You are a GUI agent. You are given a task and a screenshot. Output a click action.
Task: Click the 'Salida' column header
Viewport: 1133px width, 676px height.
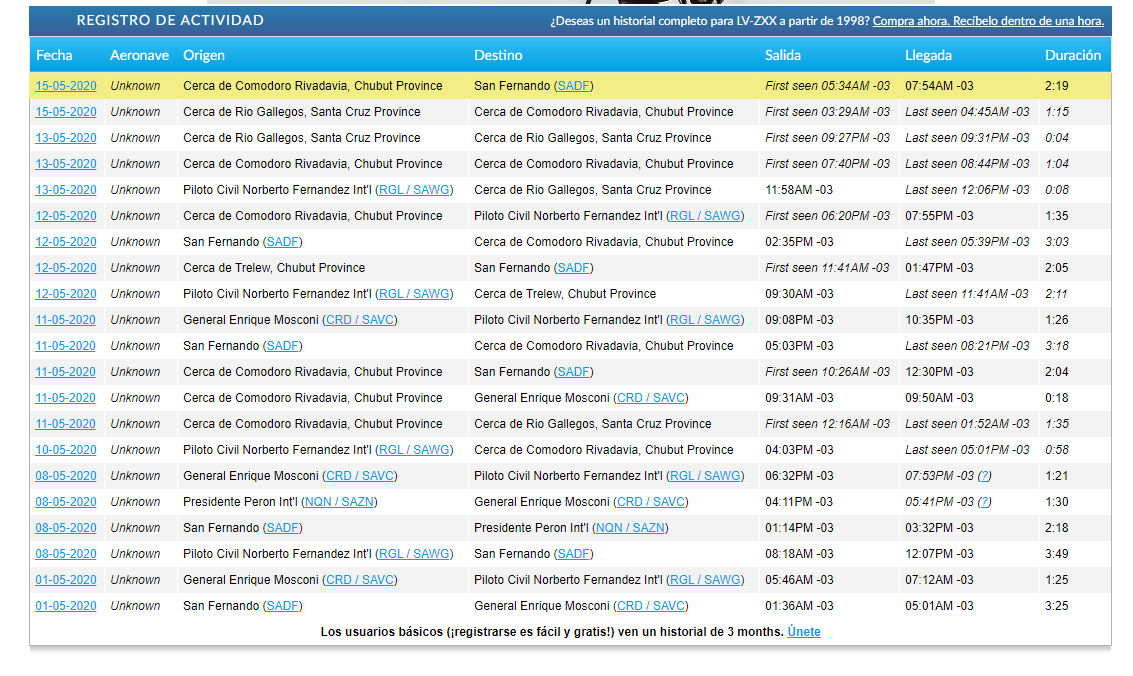(x=783, y=55)
